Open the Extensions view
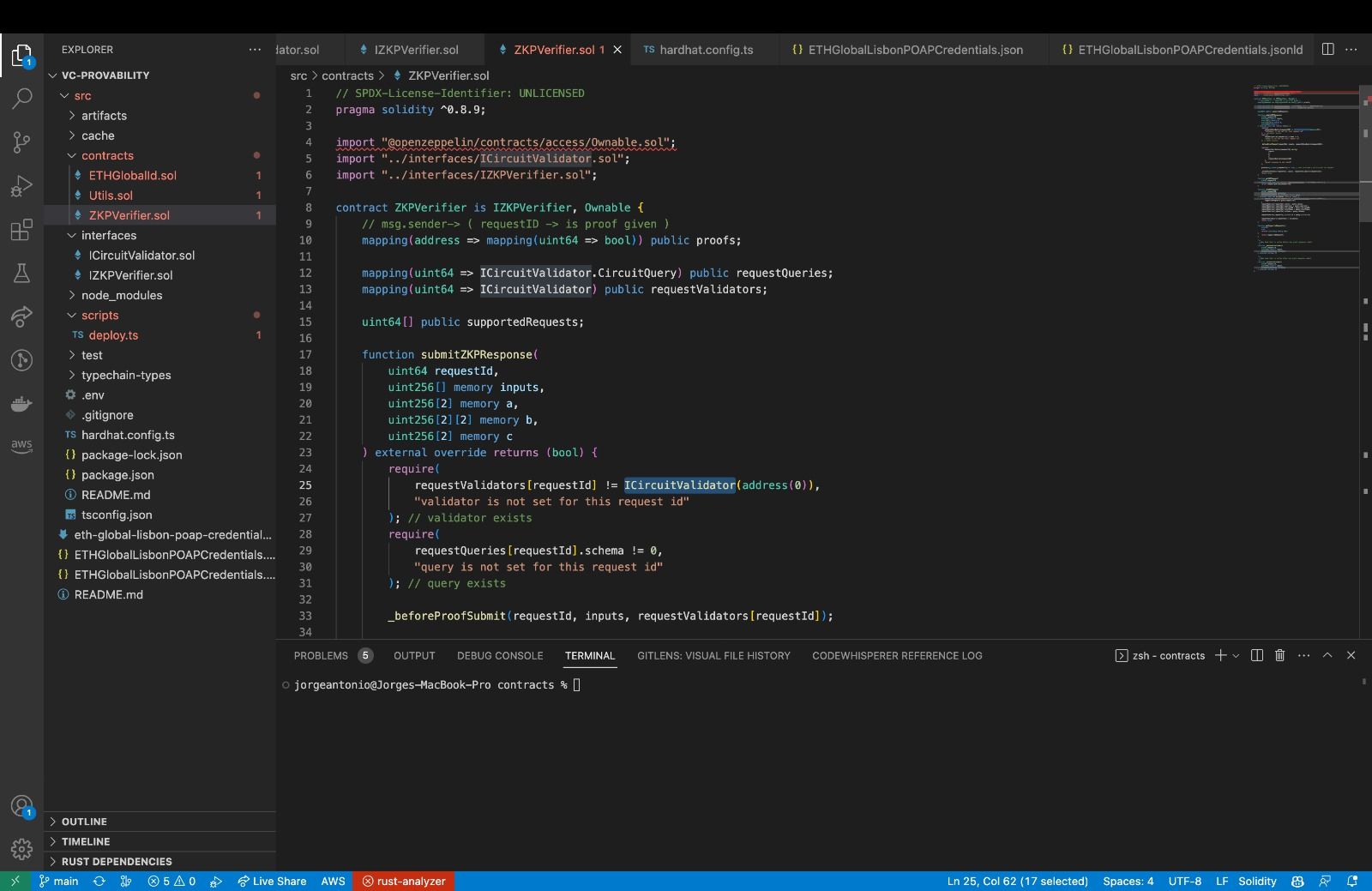Viewport: 1372px width, 891px height. [x=21, y=230]
